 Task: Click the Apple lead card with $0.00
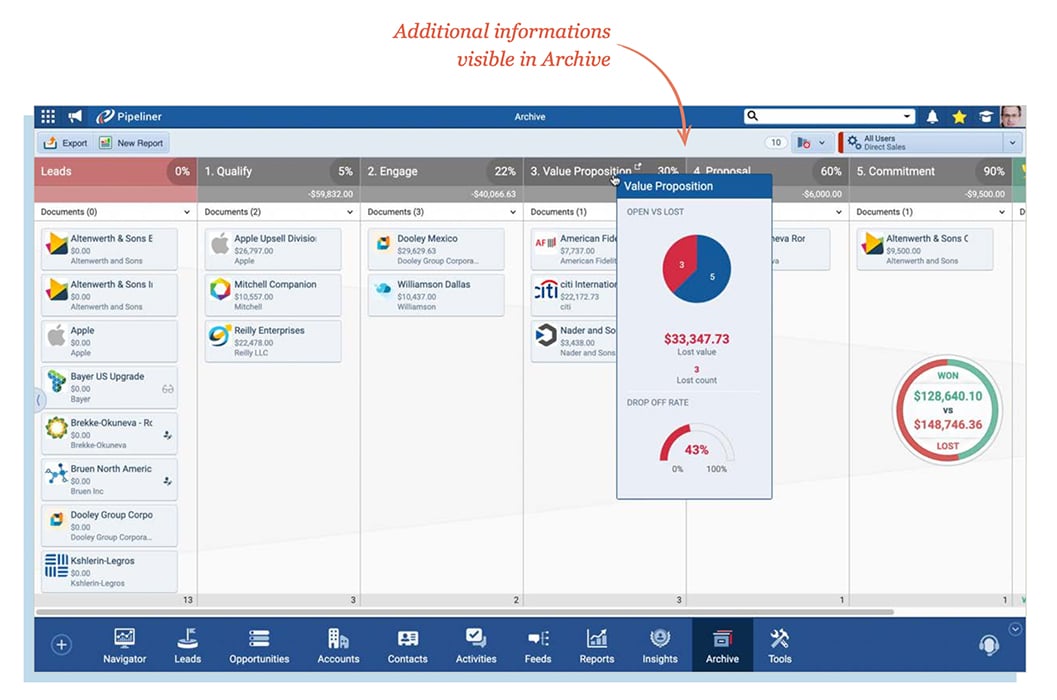pyautogui.click(x=109, y=341)
